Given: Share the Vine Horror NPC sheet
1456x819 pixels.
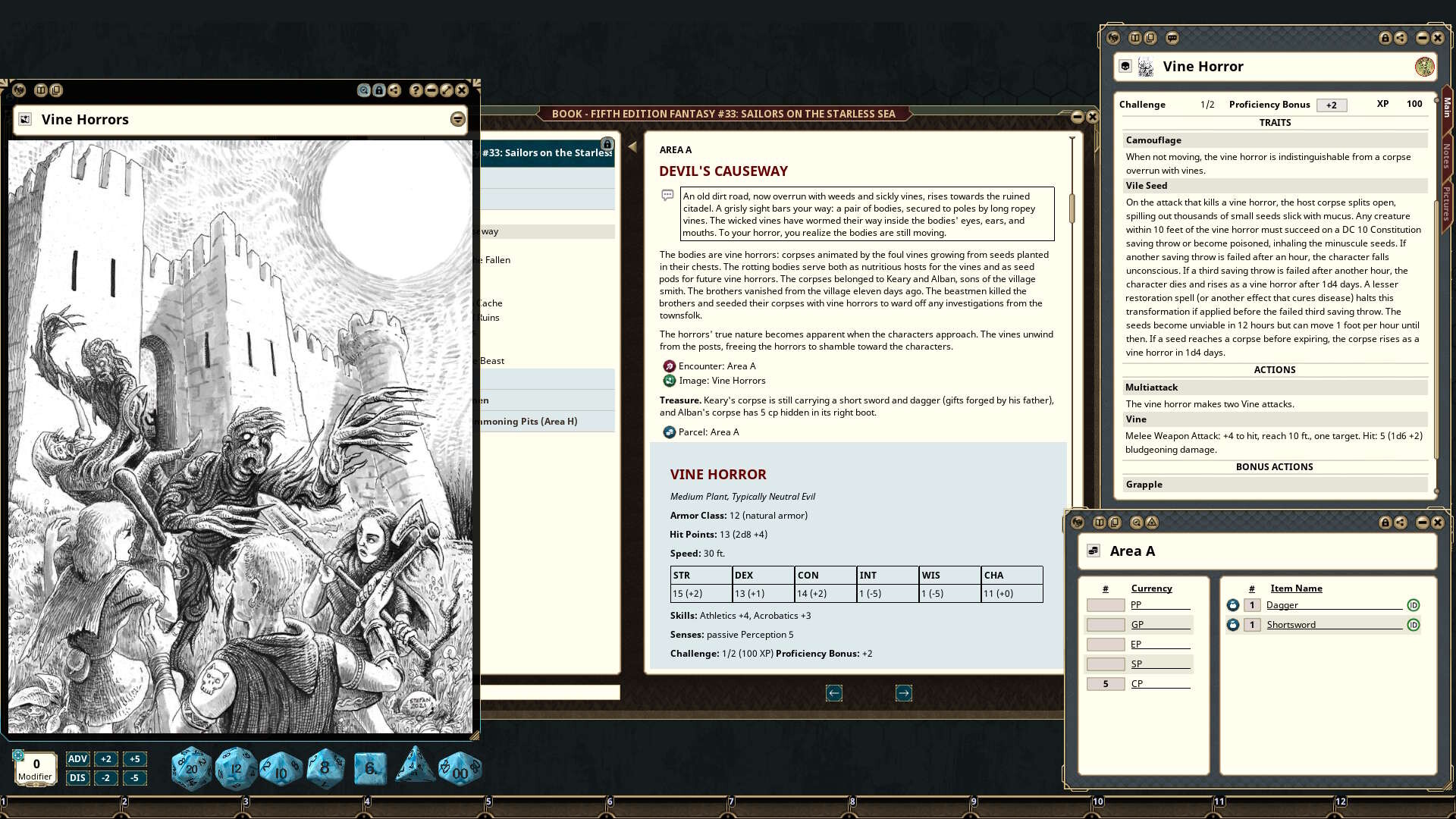Looking at the screenshot, I should click(1401, 38).
